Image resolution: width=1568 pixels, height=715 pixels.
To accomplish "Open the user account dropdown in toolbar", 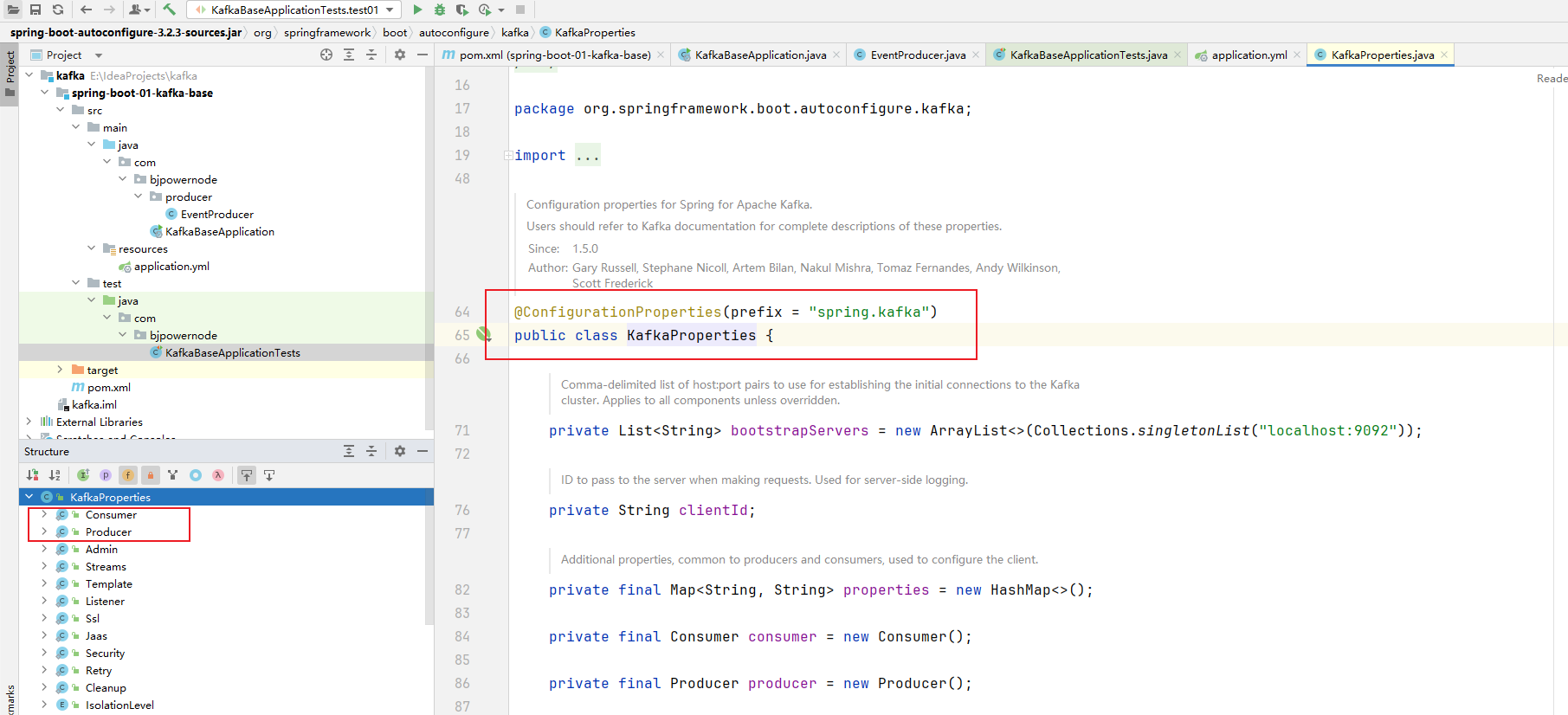I will point(139,10).
